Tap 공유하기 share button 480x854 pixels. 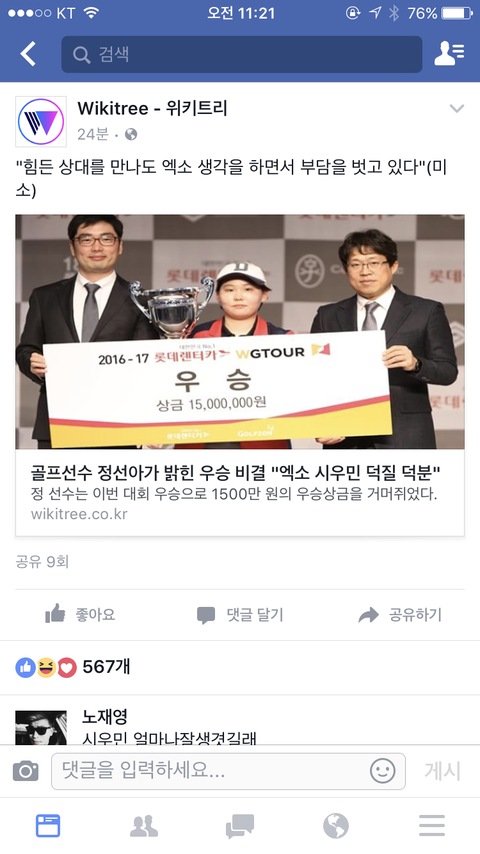tap(400, 615)
